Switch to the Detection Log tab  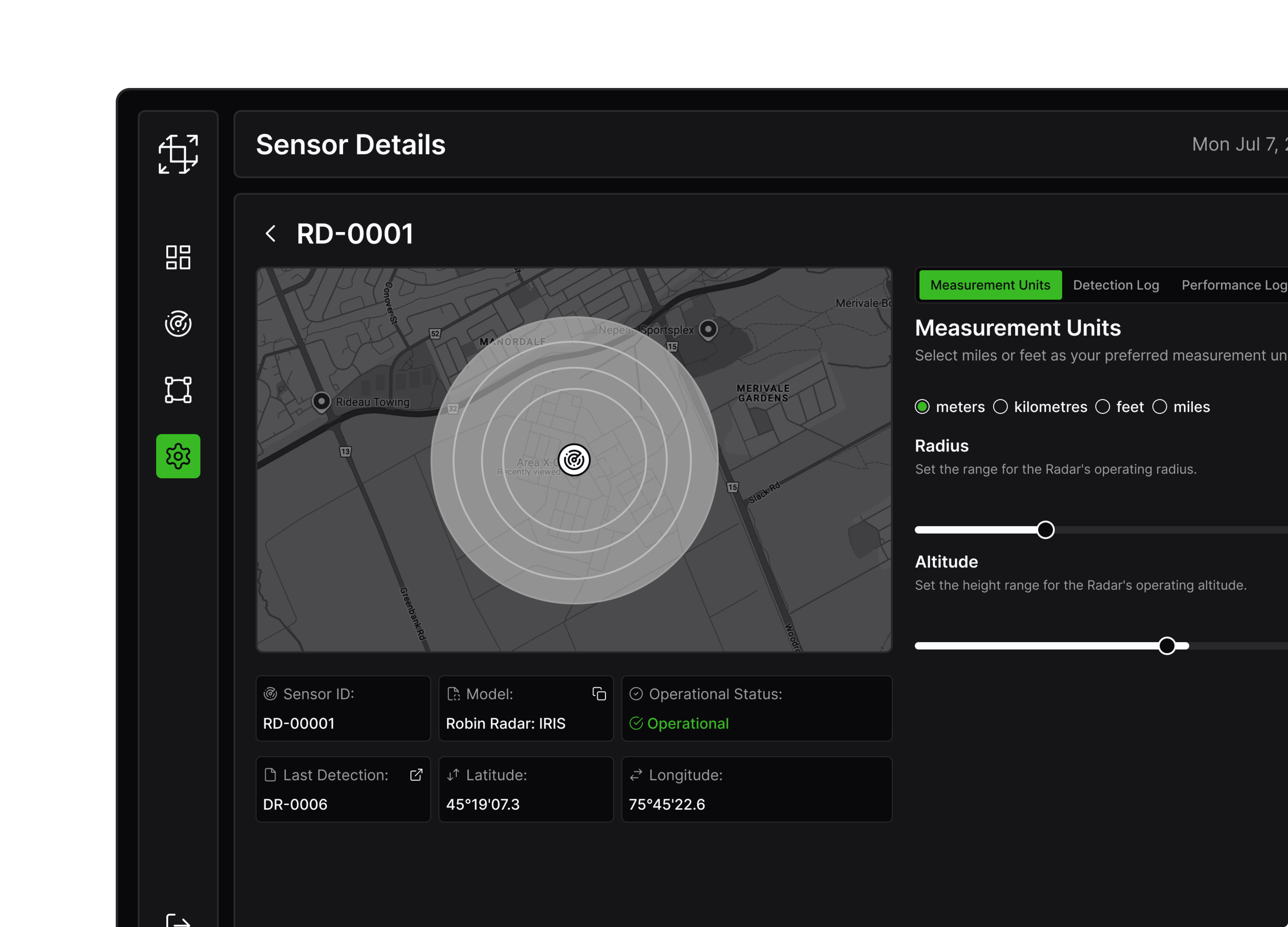click(x=1116, y=285)
